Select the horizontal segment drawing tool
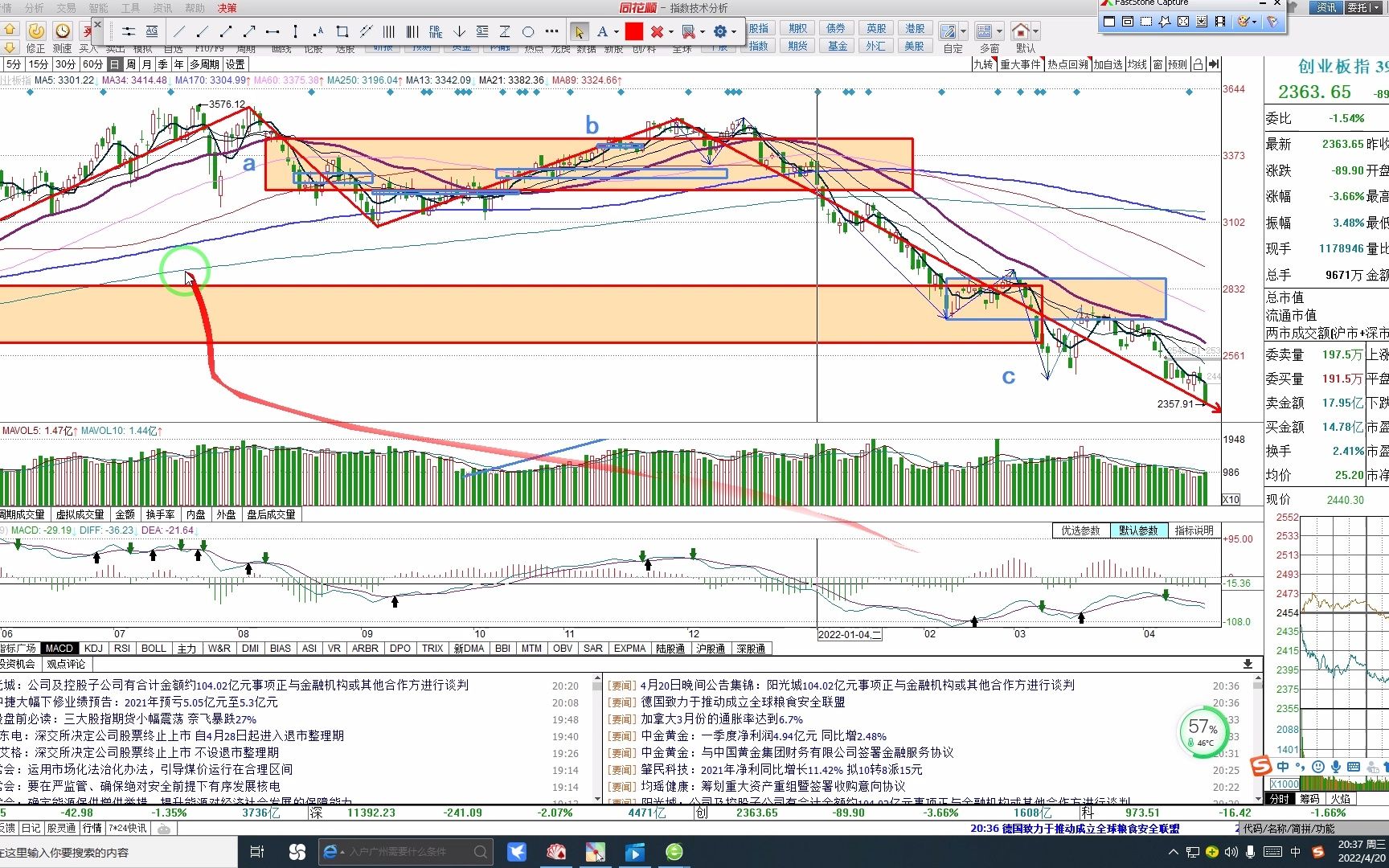This screenshot has width=1389, height=868. click(272, 32)
